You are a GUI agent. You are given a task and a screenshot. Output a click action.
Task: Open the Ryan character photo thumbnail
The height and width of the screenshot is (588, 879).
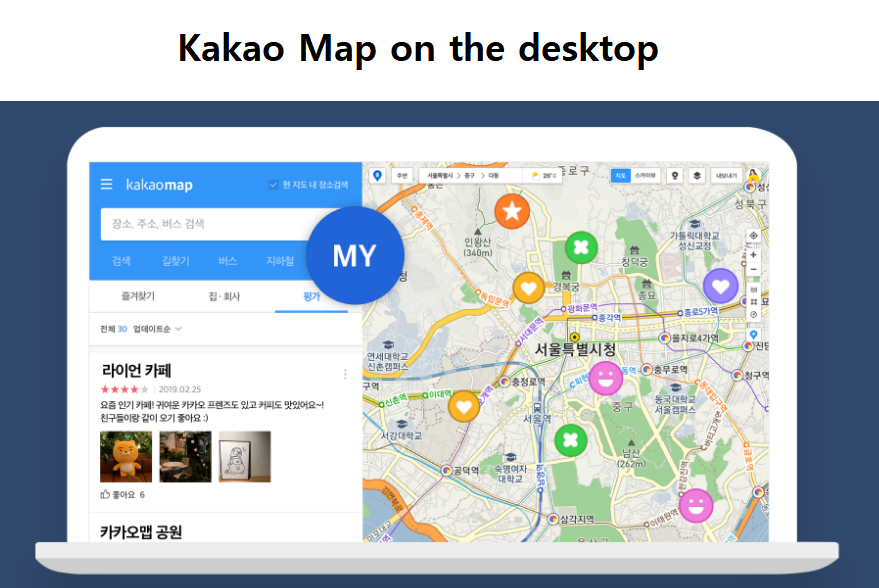coord(128,457)
